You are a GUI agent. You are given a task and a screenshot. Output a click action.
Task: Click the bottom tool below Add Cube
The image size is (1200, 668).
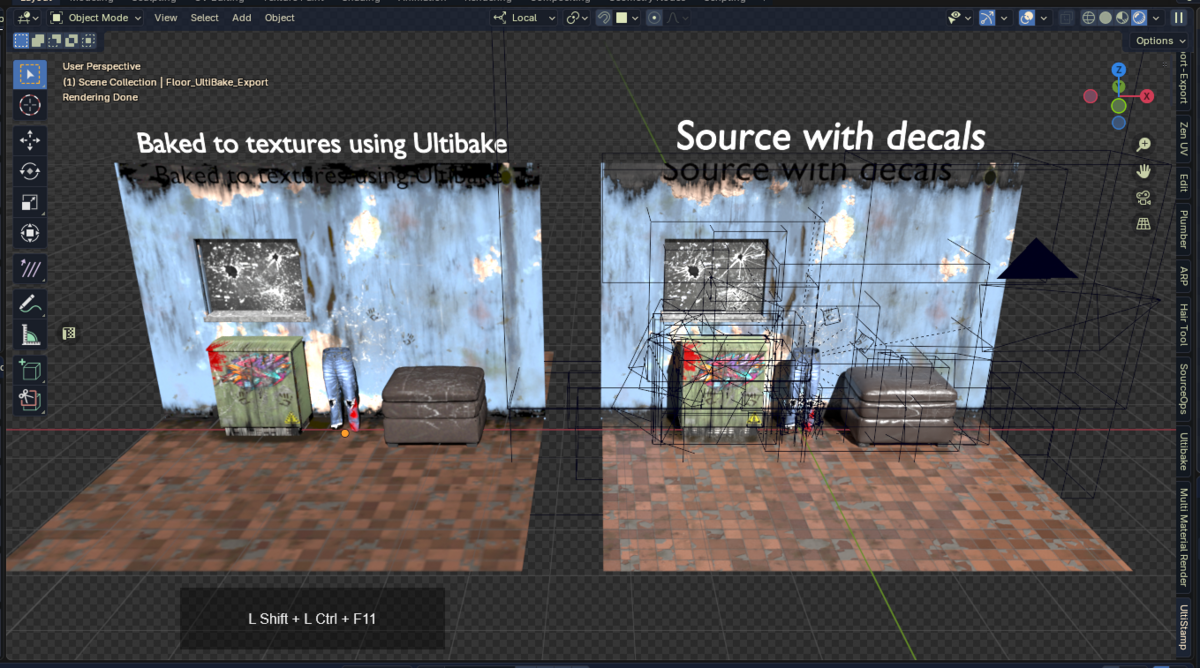[x=30, y=401]
